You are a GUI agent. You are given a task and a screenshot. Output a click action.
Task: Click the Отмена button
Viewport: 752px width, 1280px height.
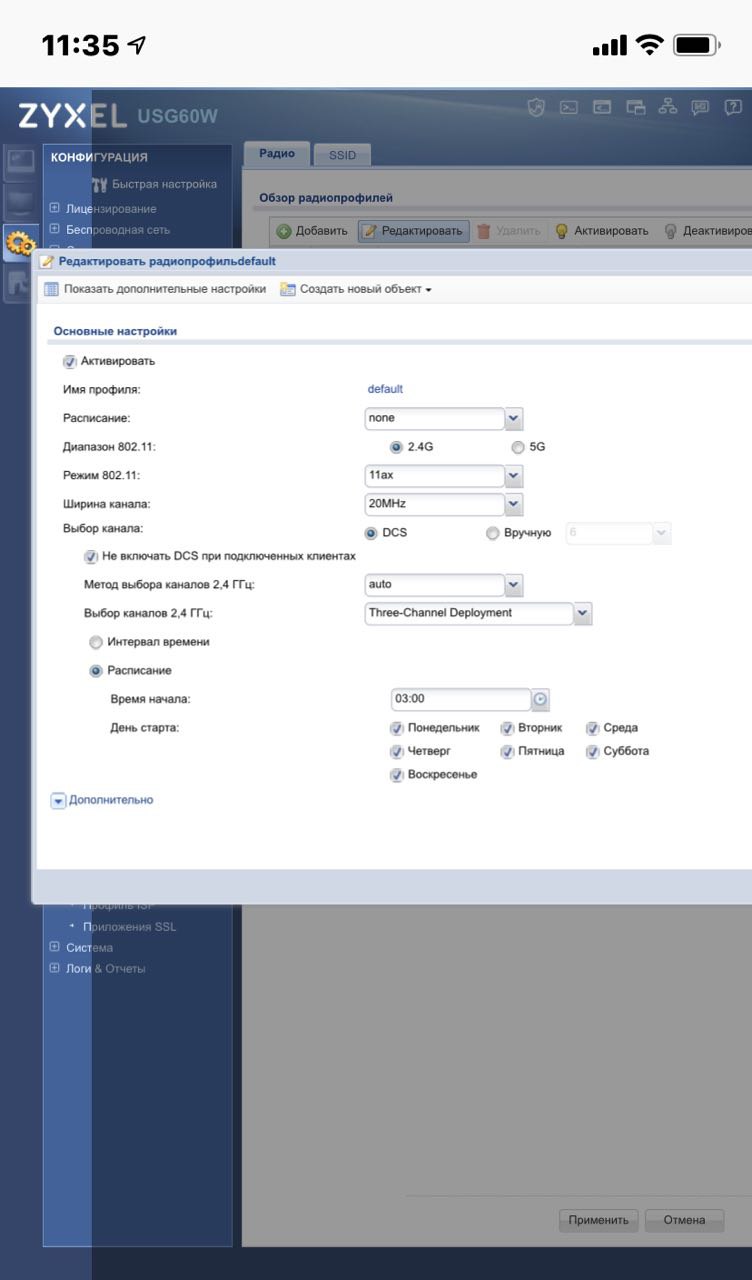tap(684, 1219)
